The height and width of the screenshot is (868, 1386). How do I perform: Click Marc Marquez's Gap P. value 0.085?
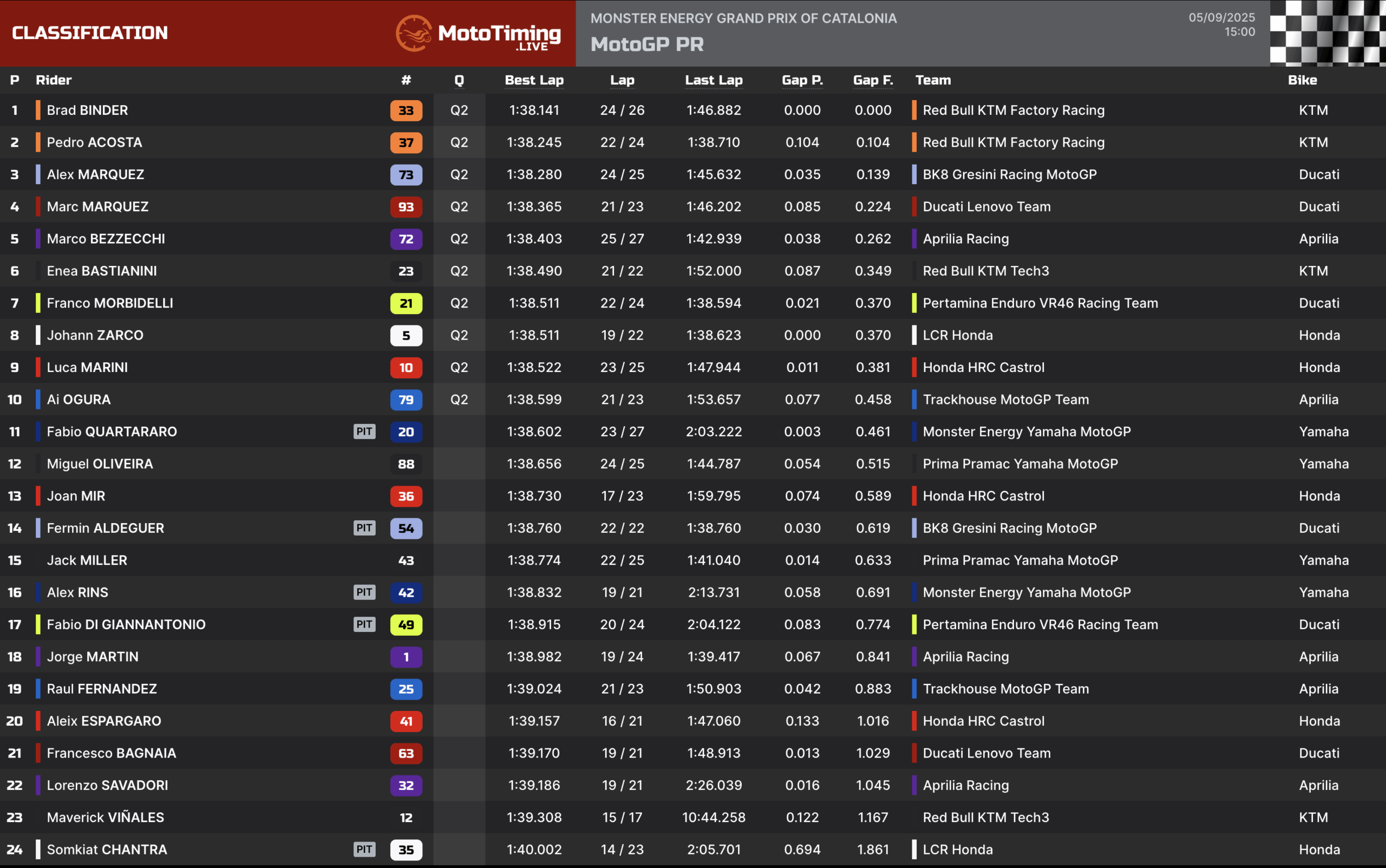coord(802,207)
